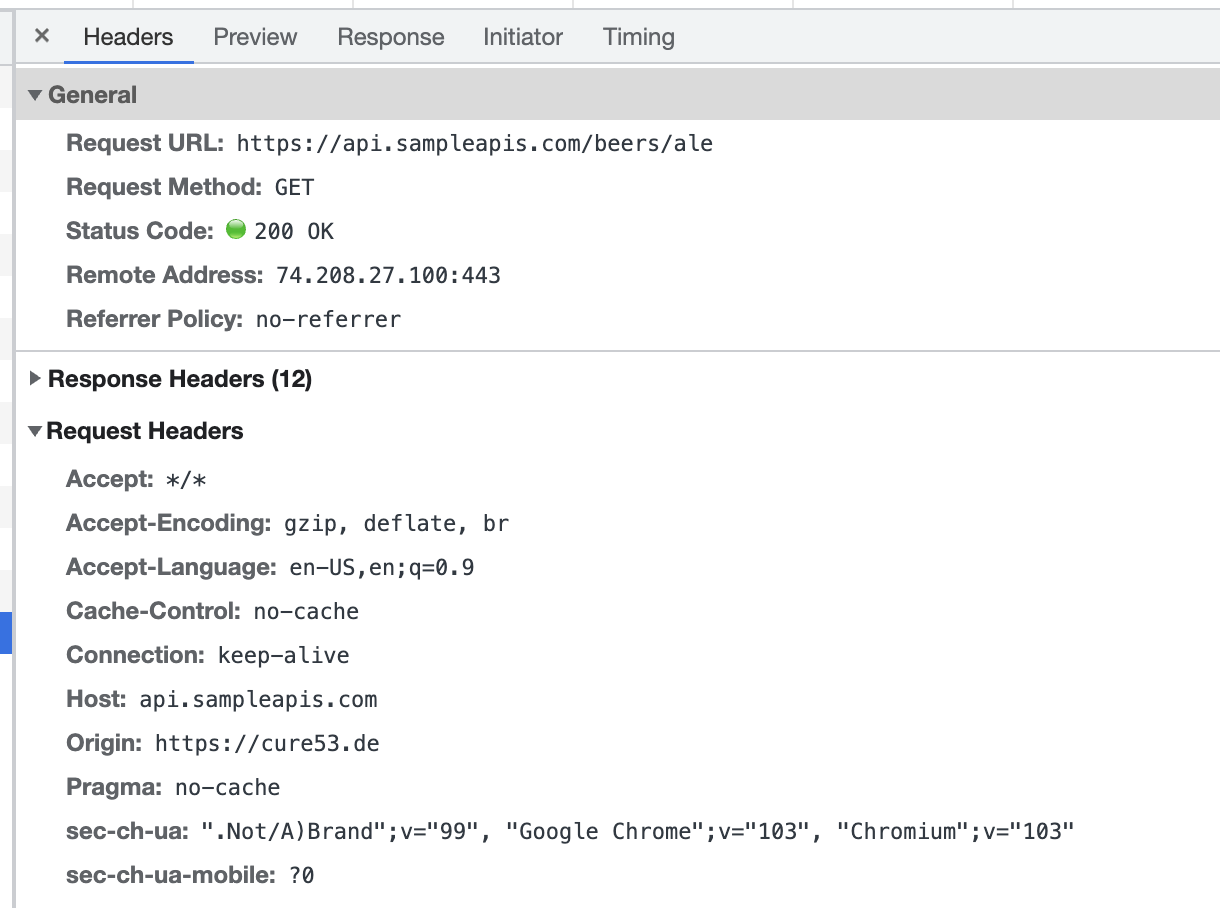Click the selected request row in the left list

pos(5,633)
